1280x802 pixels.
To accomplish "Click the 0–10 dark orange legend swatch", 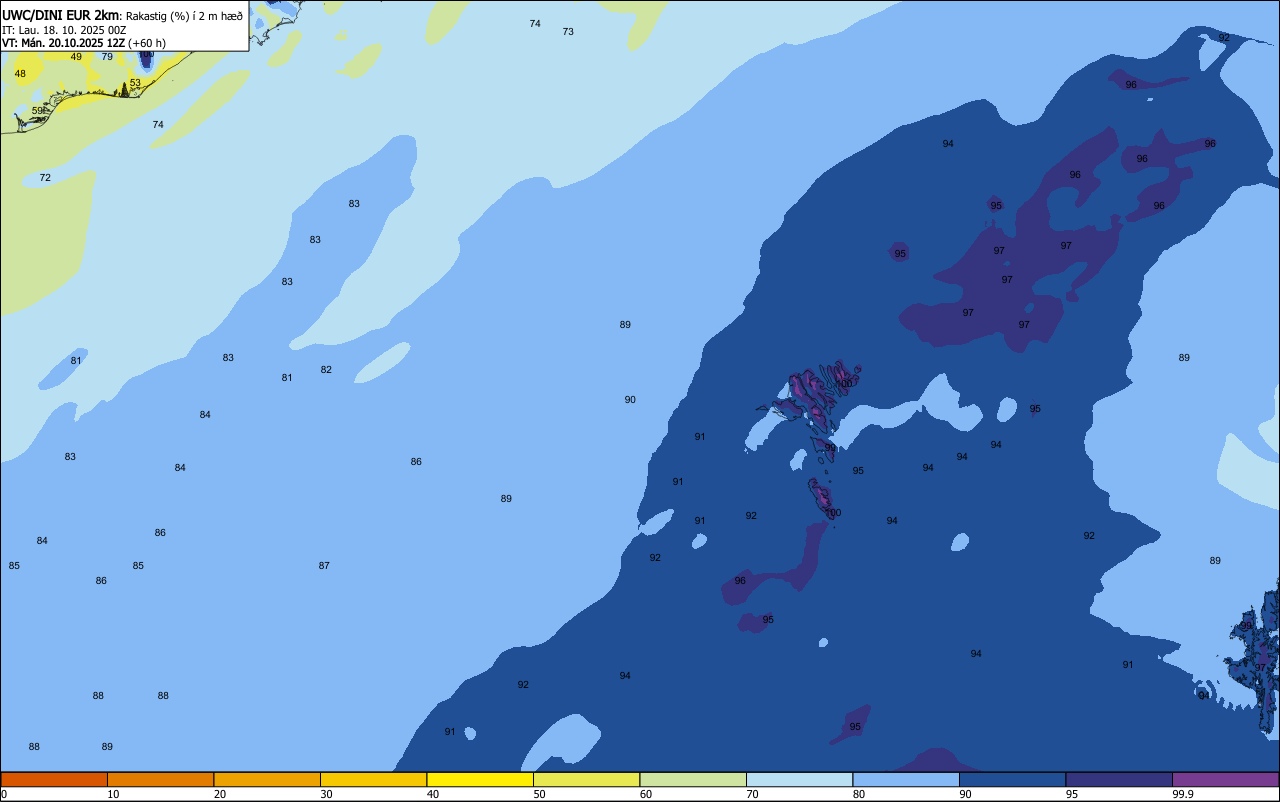I will (54, 779).
